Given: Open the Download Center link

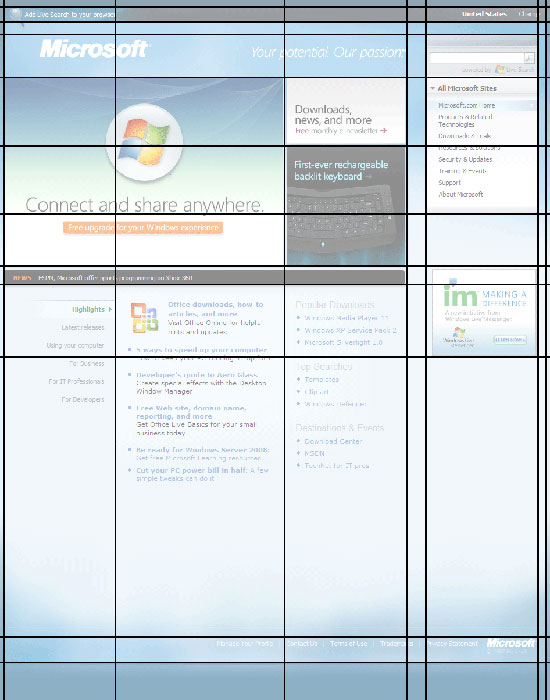Looking at the screenshot, I should [x=333, y=441].
